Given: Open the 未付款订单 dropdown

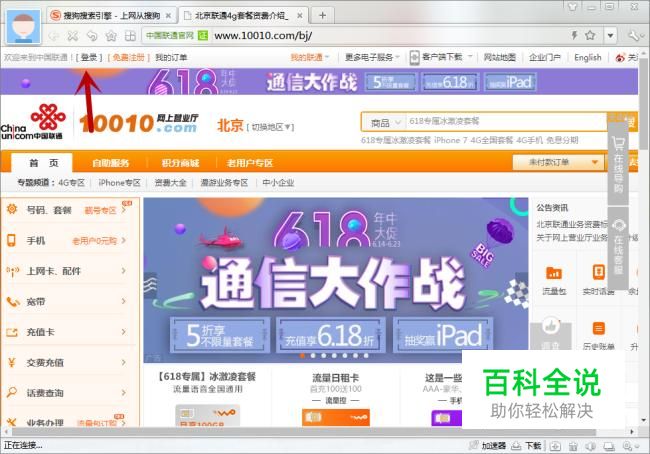Looking at the screenshot, I should point(557,162).
